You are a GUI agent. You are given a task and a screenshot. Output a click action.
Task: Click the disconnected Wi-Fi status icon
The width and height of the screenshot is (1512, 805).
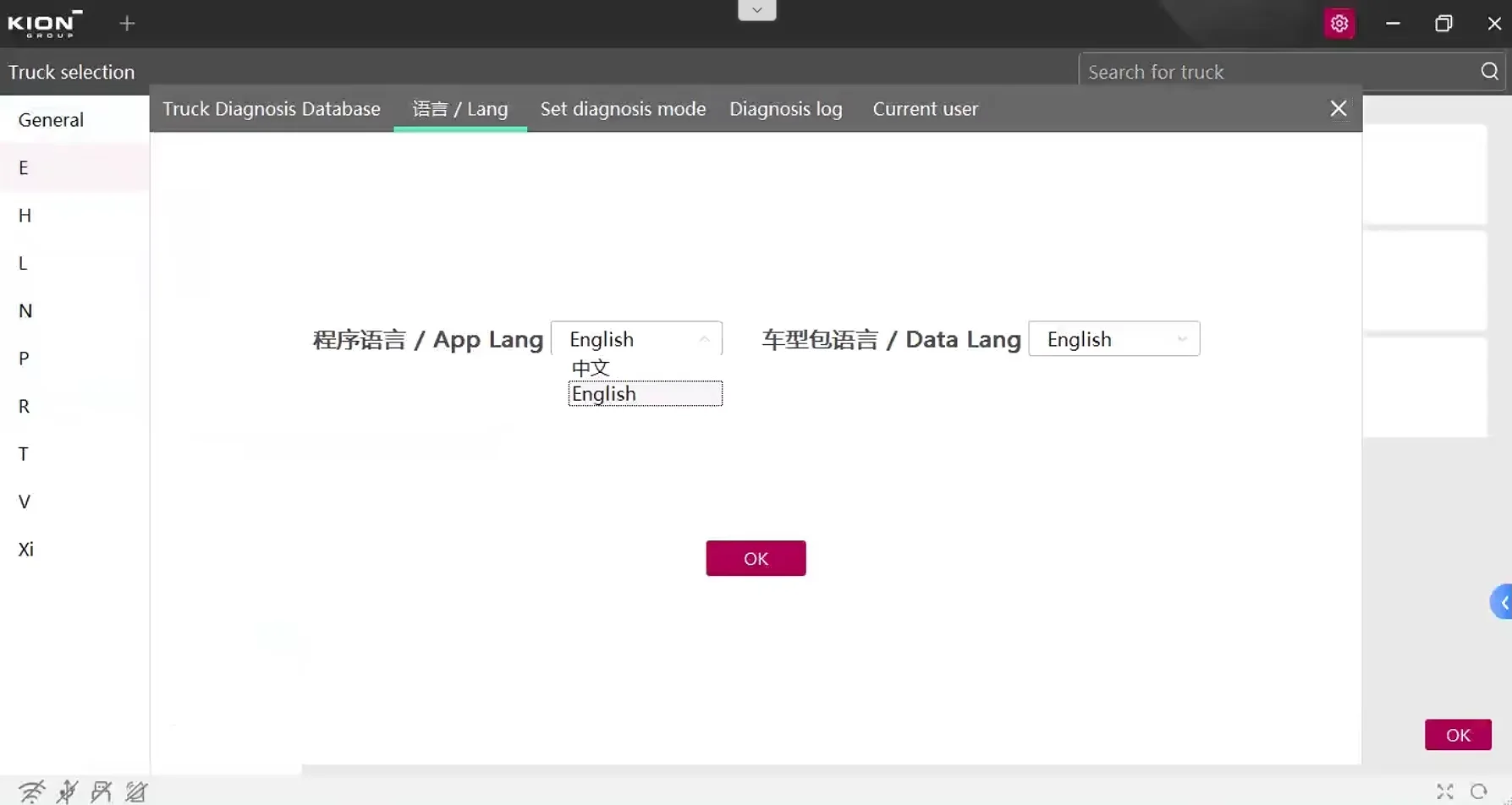coord(32,791)
